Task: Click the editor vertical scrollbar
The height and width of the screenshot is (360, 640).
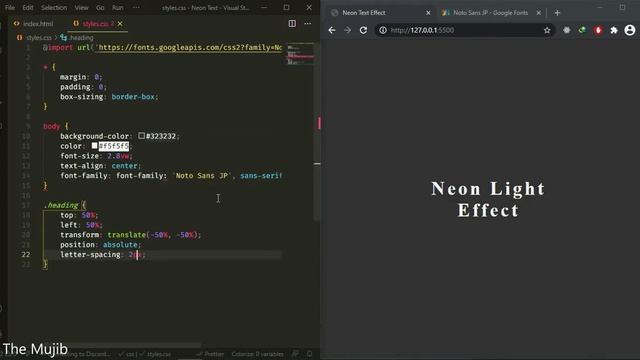Action: 317,131
